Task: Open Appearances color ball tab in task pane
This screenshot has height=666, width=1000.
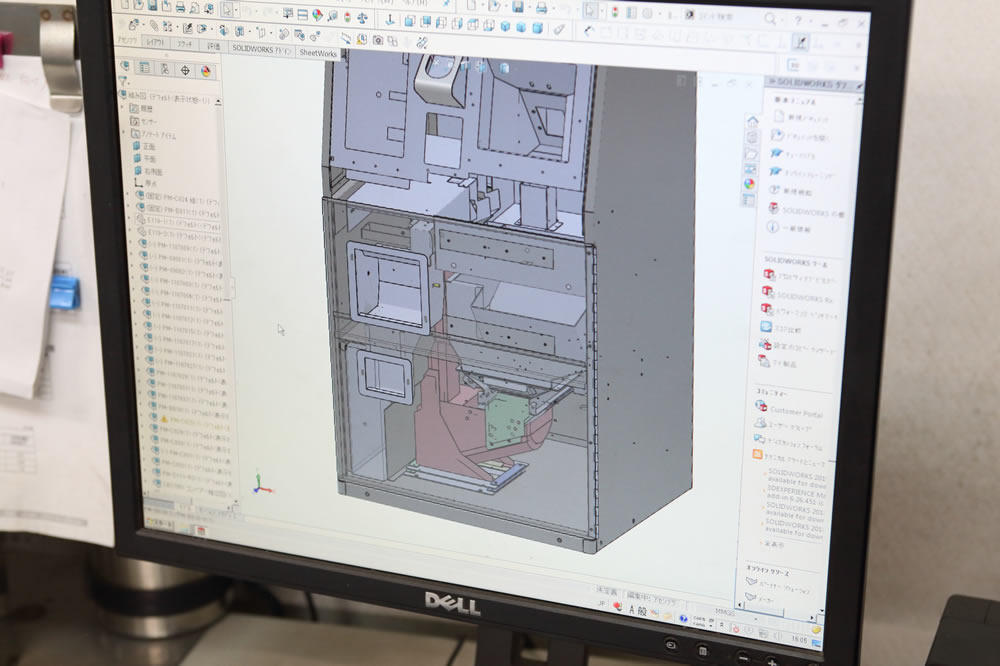Action: tap(750, 184)
